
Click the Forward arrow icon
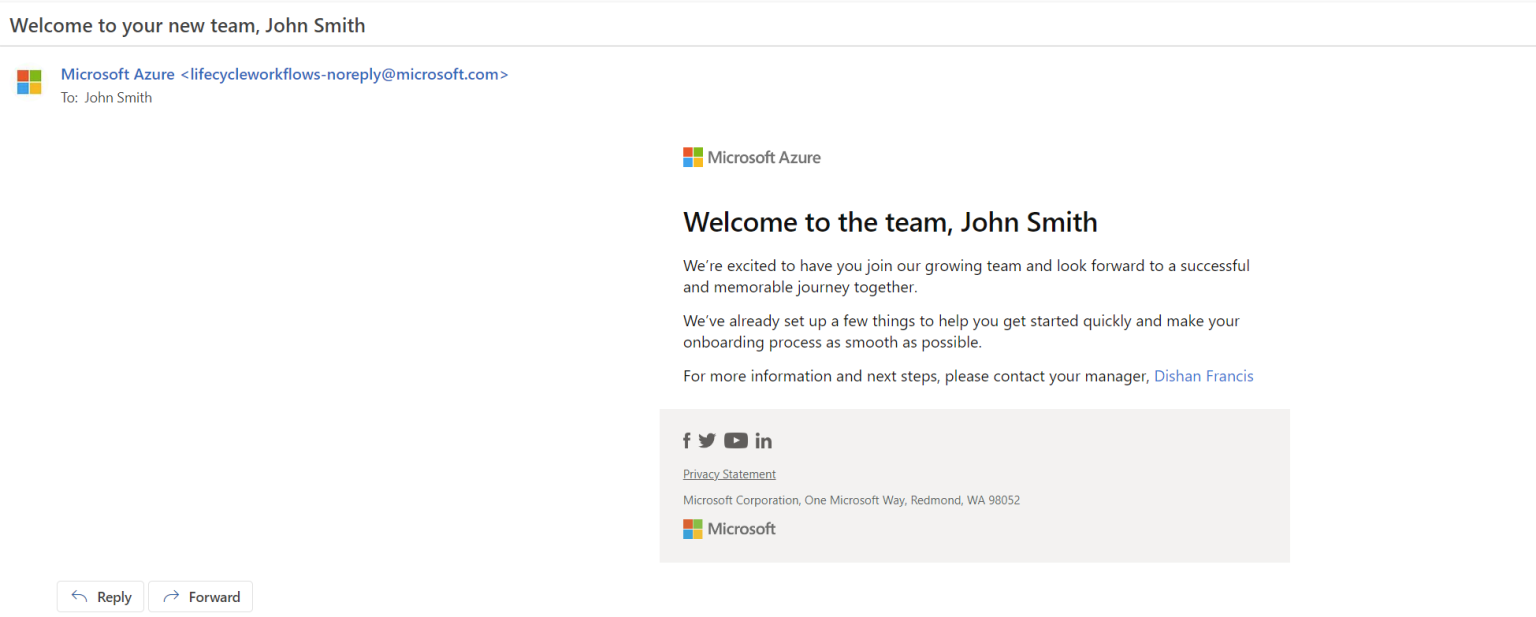pyautogui.click(x=173, y=596)
